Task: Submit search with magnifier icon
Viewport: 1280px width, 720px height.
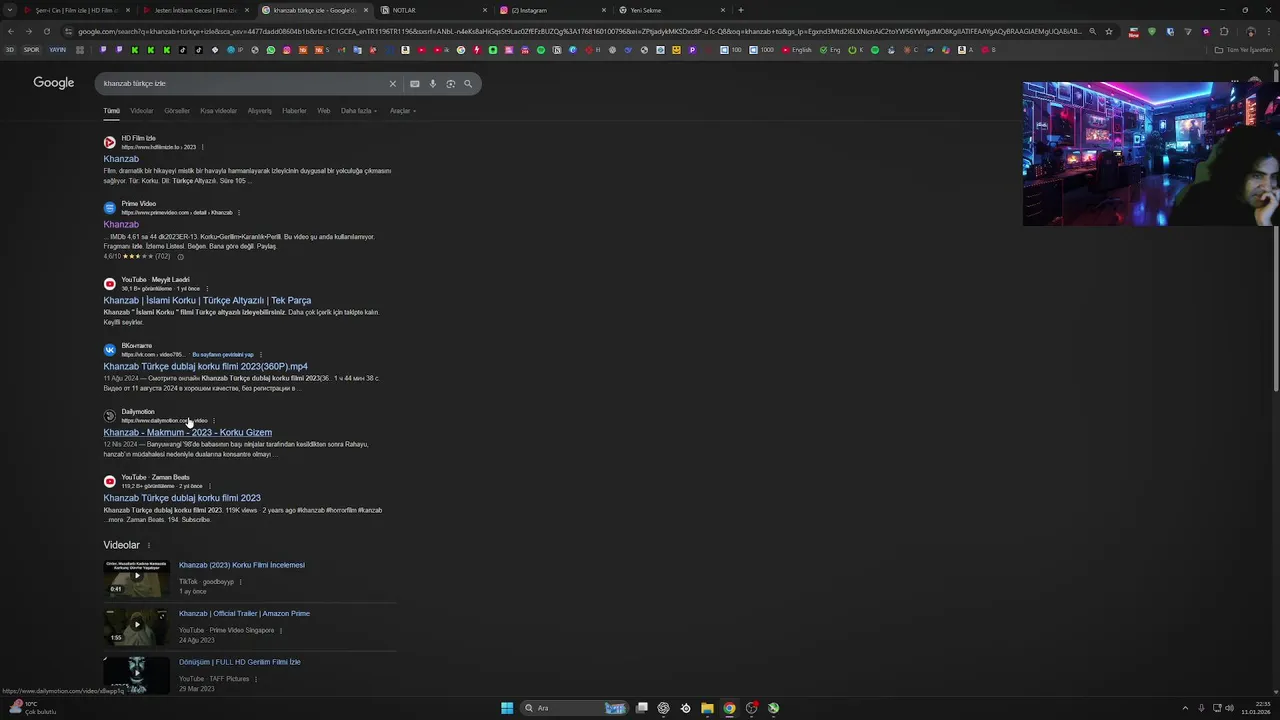Action: tap(467, 84)
